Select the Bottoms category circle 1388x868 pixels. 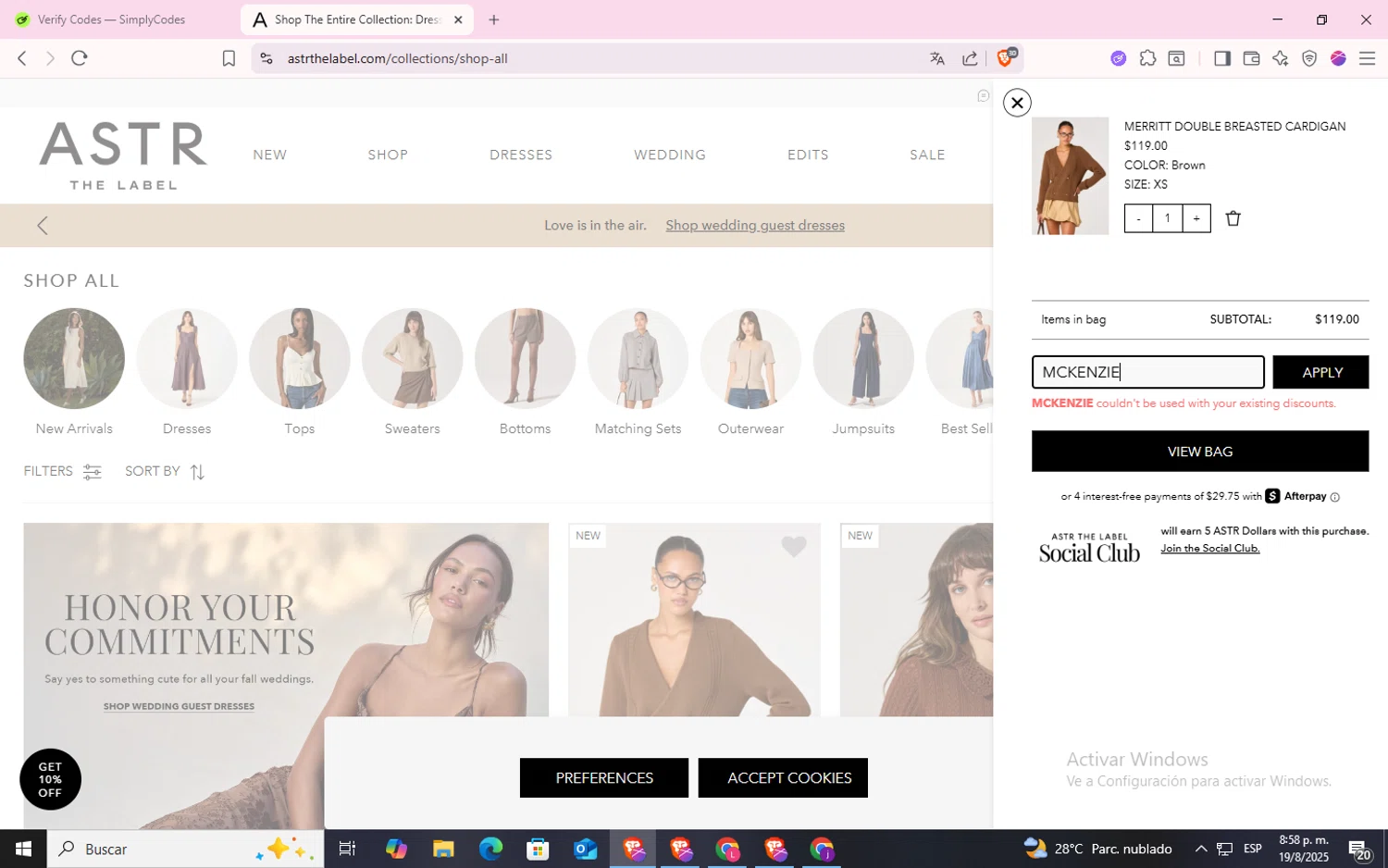[x=526, y=359]
